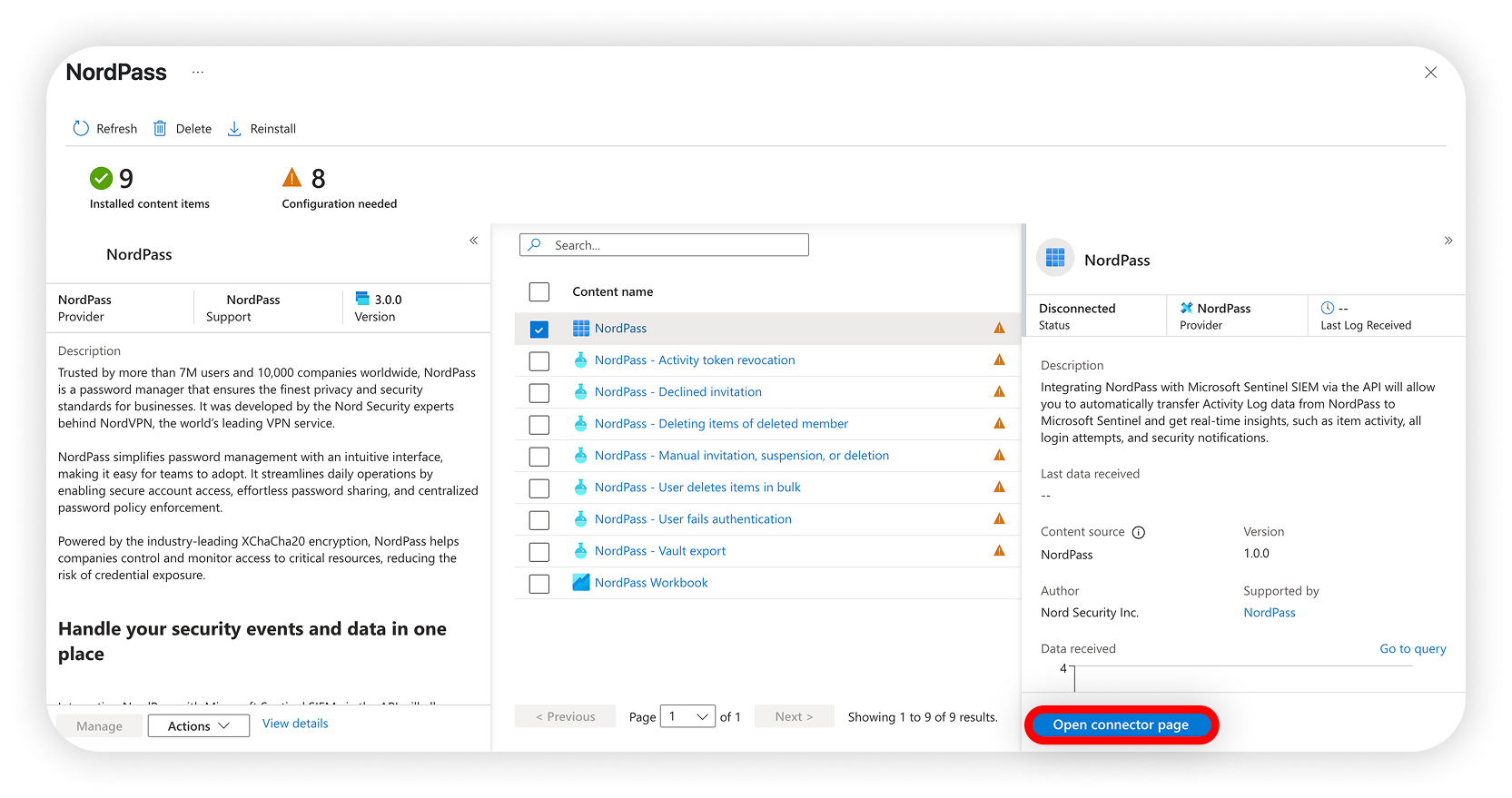Click the Next page button
Screen dimensions: 1512x798
(794, 717)
